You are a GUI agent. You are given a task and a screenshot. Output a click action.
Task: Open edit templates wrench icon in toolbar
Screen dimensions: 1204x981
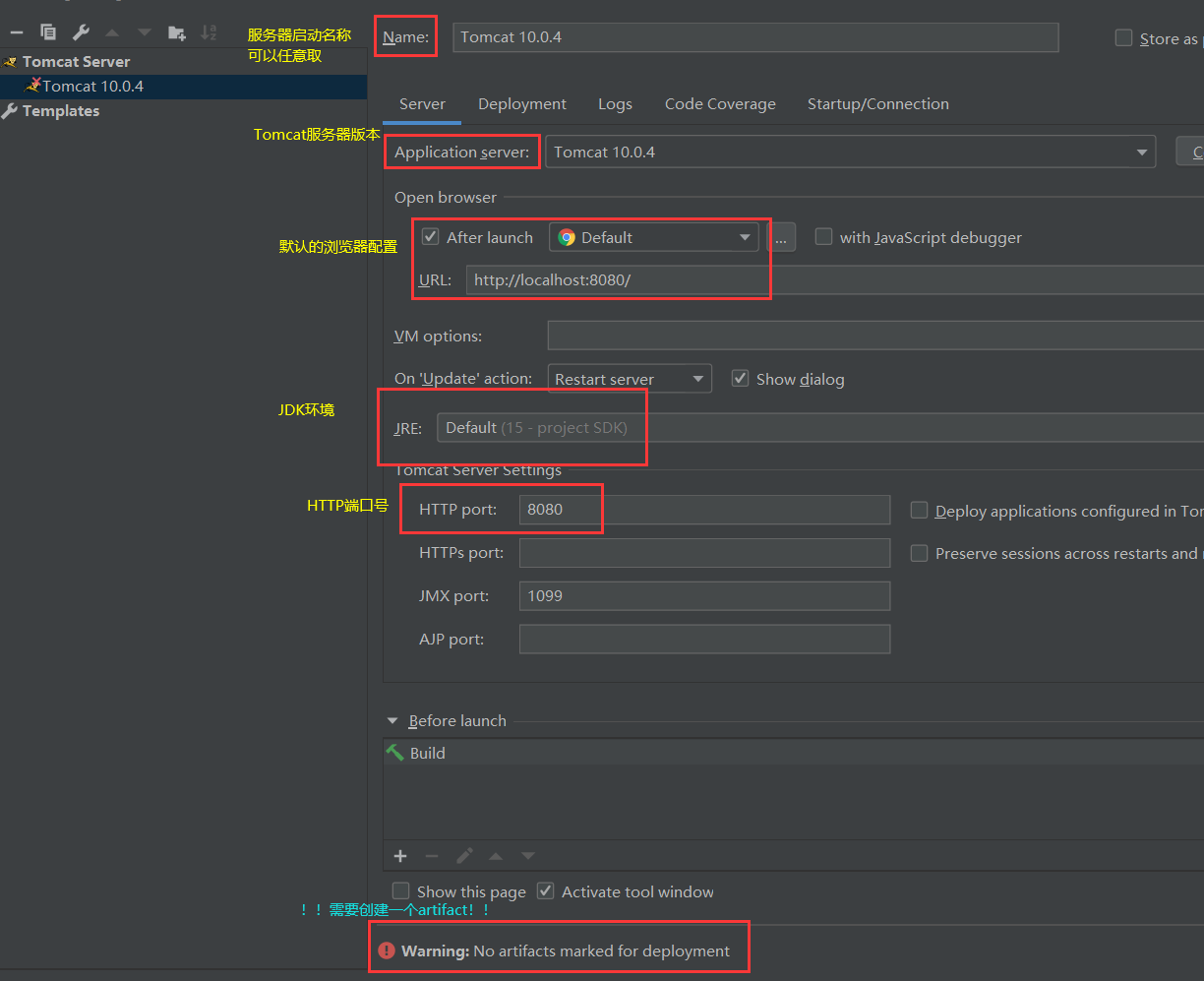[81, 32]
